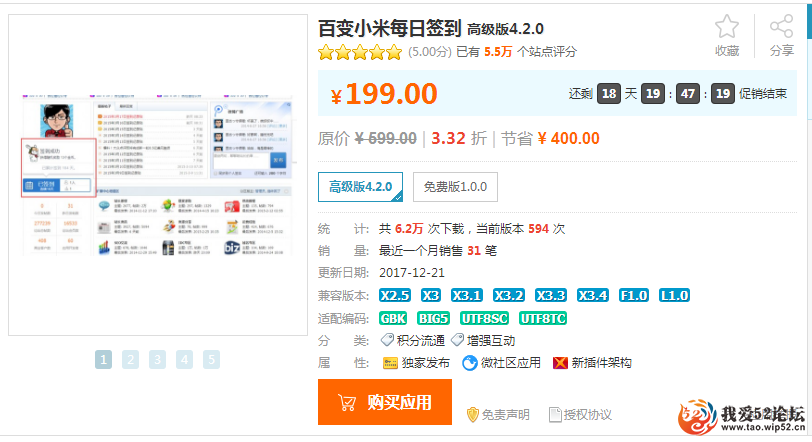The height and width of the screenshot is (442, 812).
Task: Show screenshot slide 2
Action: point(130,359)
